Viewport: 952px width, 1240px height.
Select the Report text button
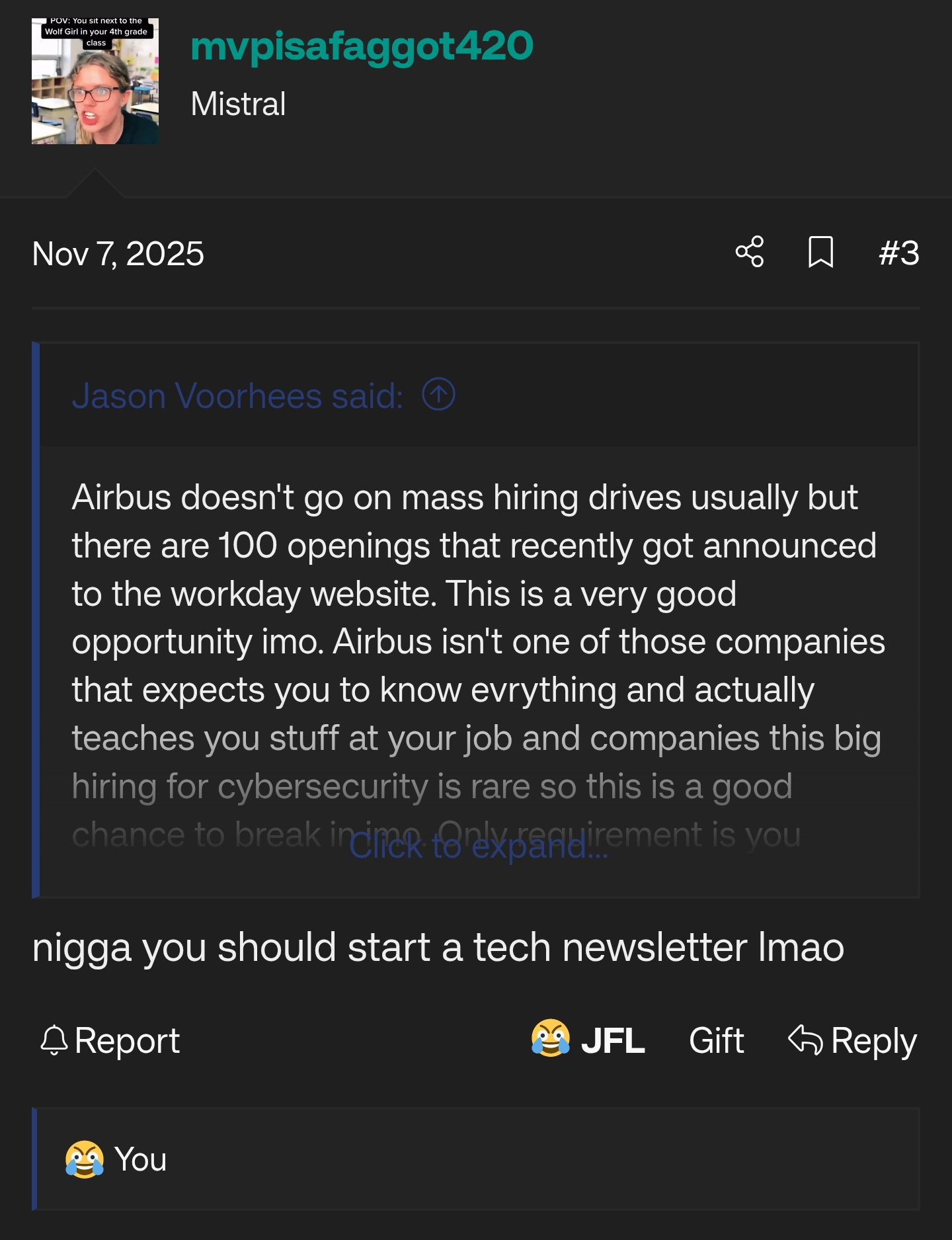[x=127, y=1041]
